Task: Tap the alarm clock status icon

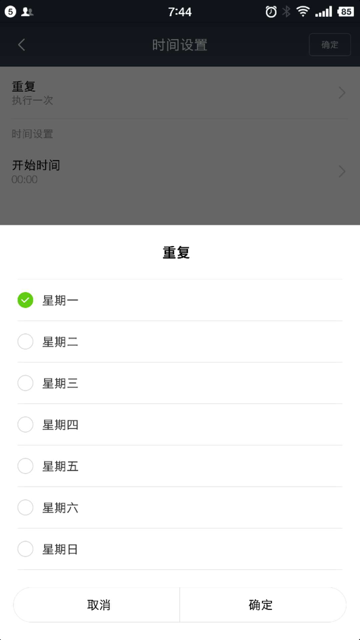Action: tap(271, 12)
